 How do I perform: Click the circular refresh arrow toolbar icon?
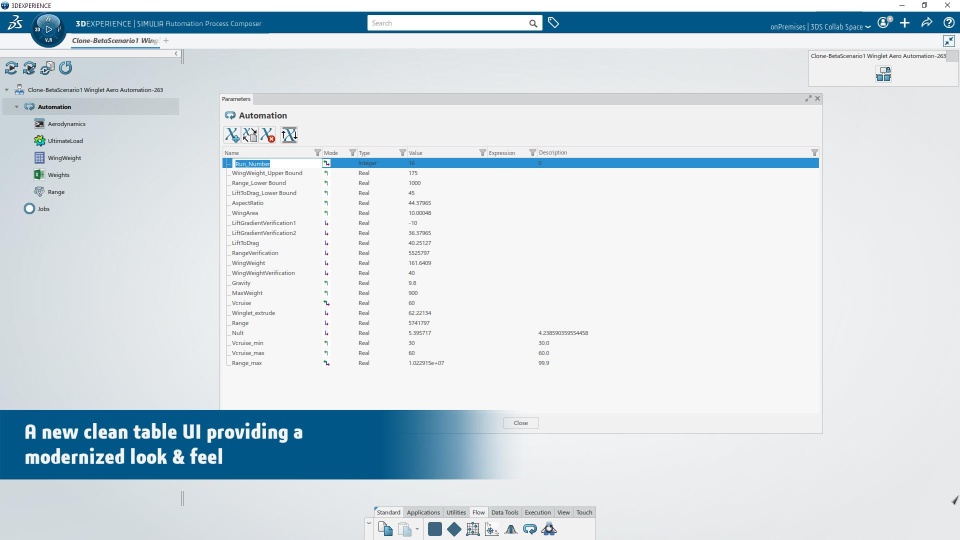point(66,68)
